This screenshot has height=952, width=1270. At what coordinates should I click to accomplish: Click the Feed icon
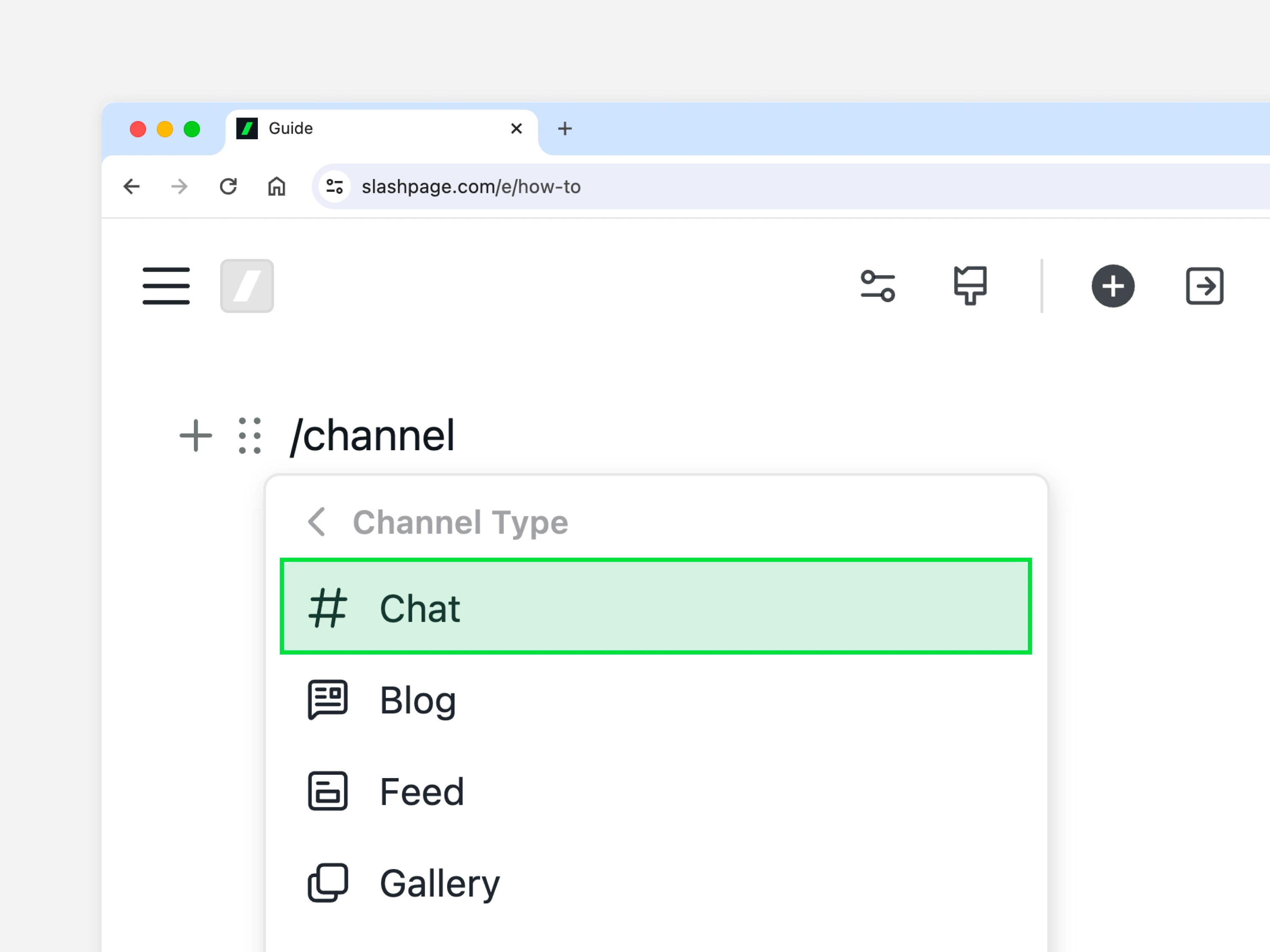(328, 791)
